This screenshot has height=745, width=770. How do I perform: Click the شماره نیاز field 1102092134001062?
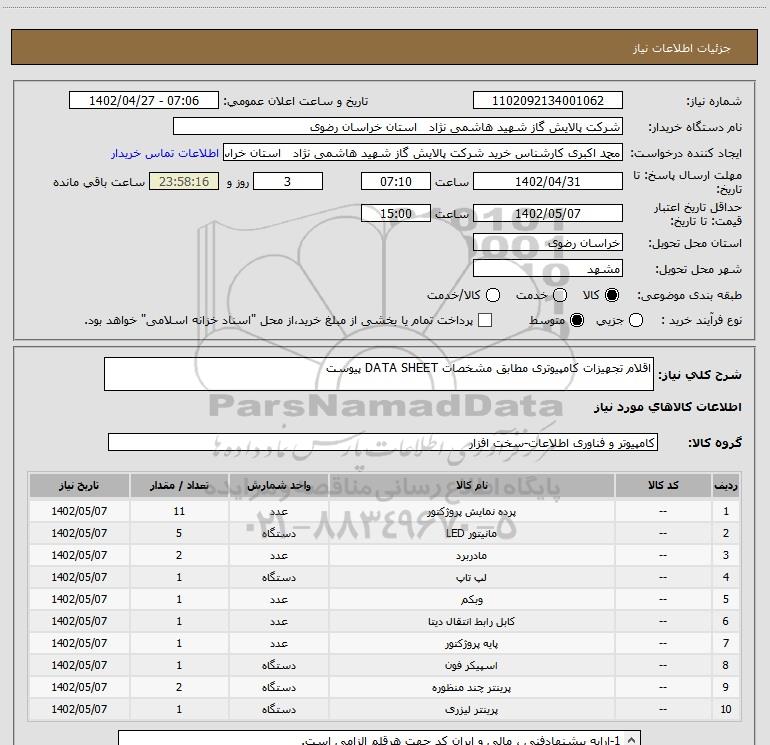547,101
